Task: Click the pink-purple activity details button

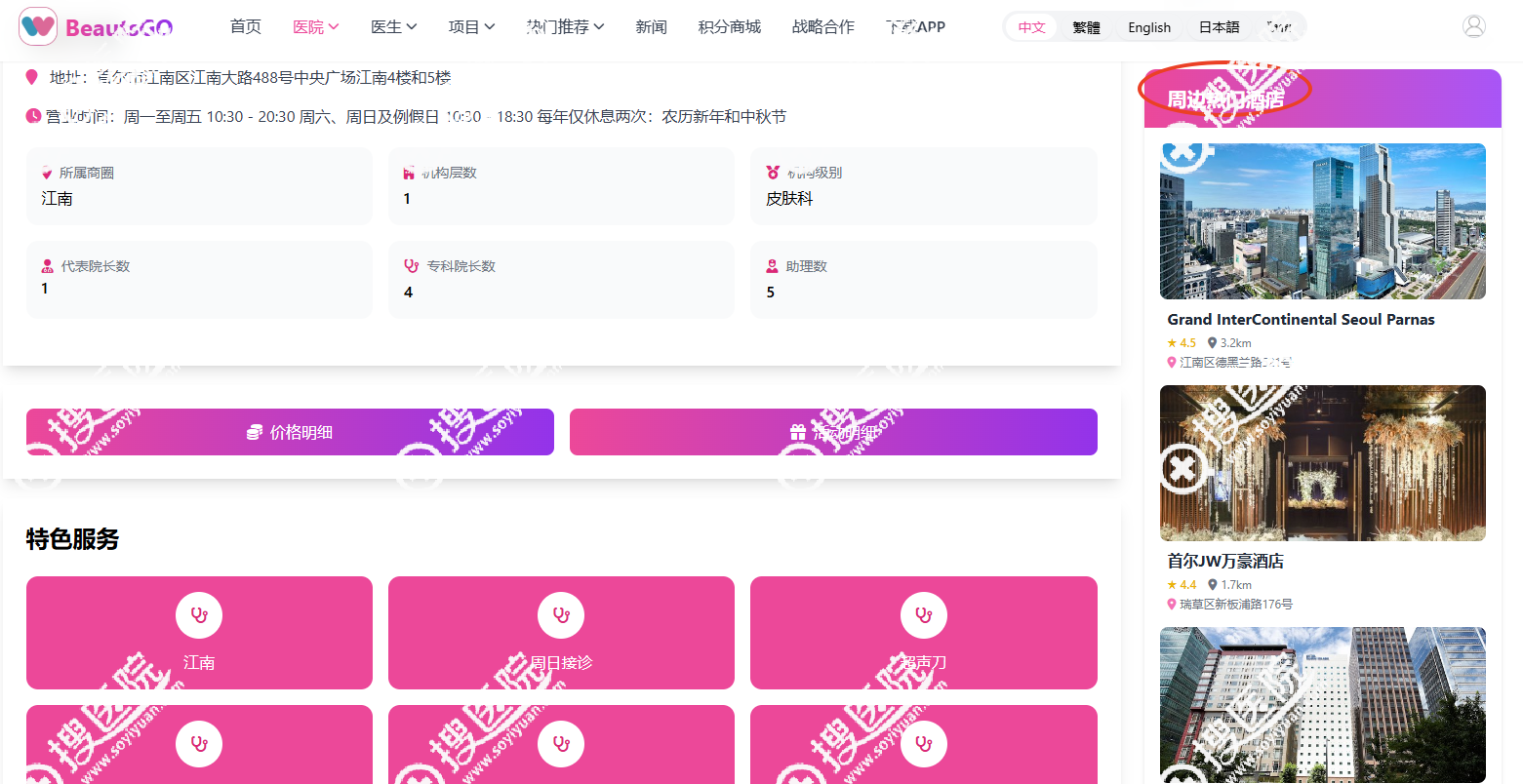Action: click(x=833, y=432)
